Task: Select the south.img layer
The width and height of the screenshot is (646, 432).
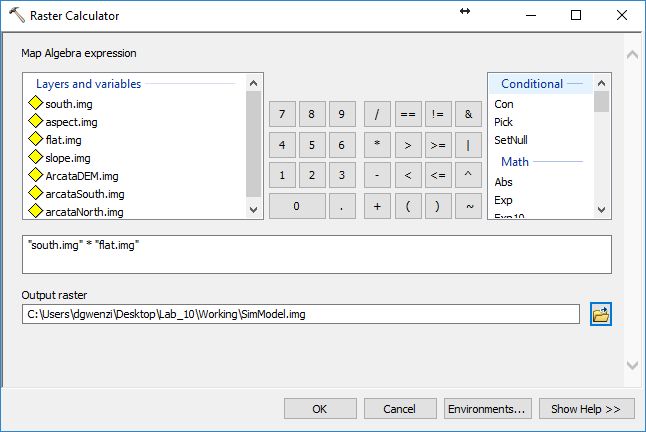Action: coord(69,104)
